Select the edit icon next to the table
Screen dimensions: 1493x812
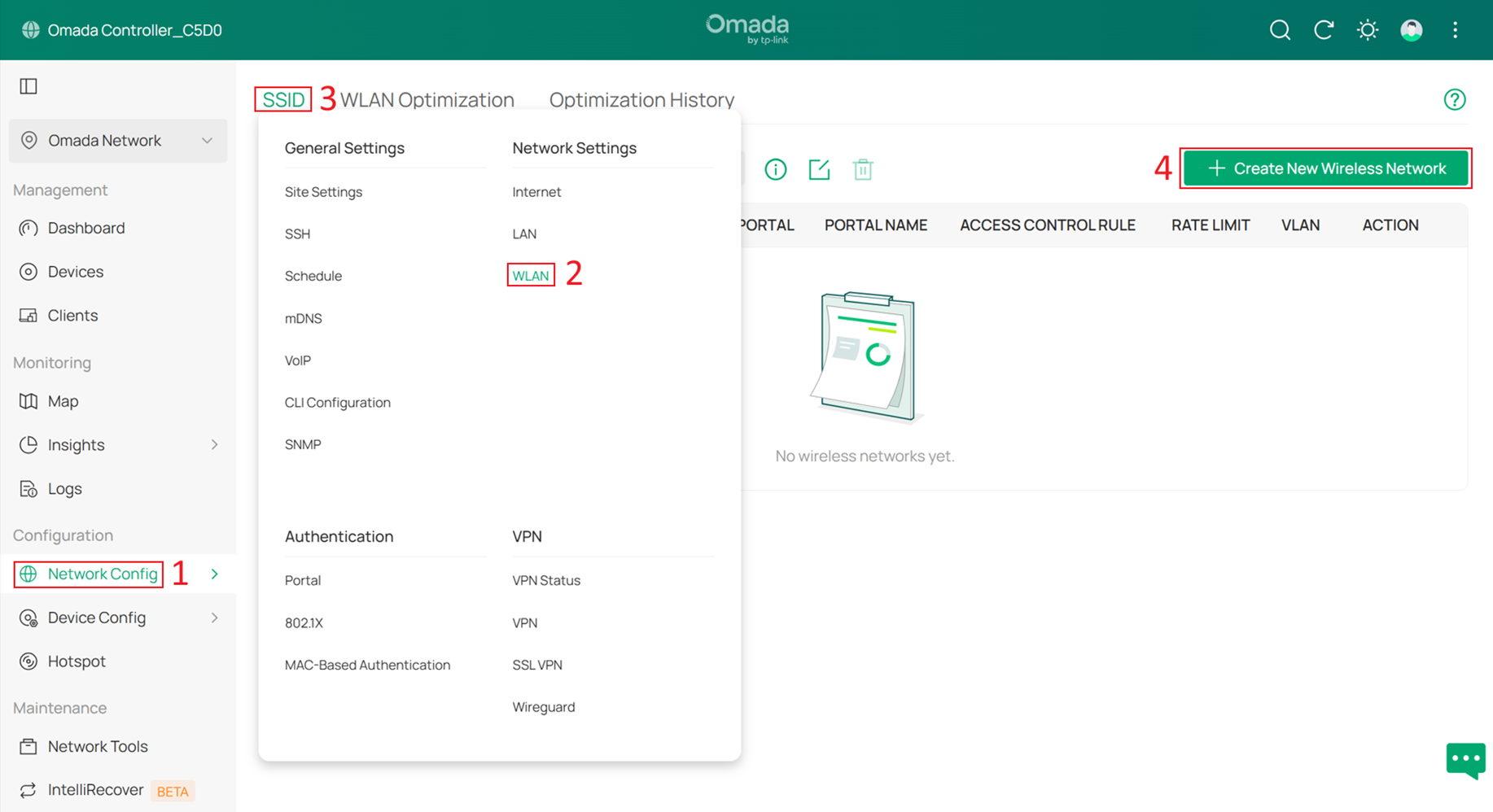(x=820, y=169)
